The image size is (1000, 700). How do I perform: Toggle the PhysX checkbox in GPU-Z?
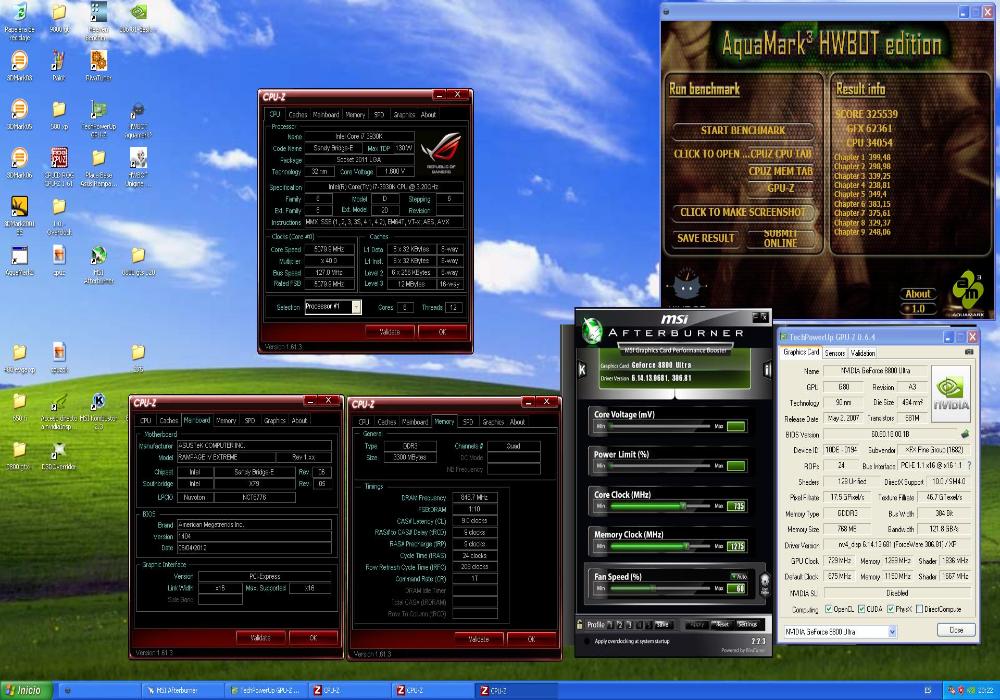pos(890,609)
